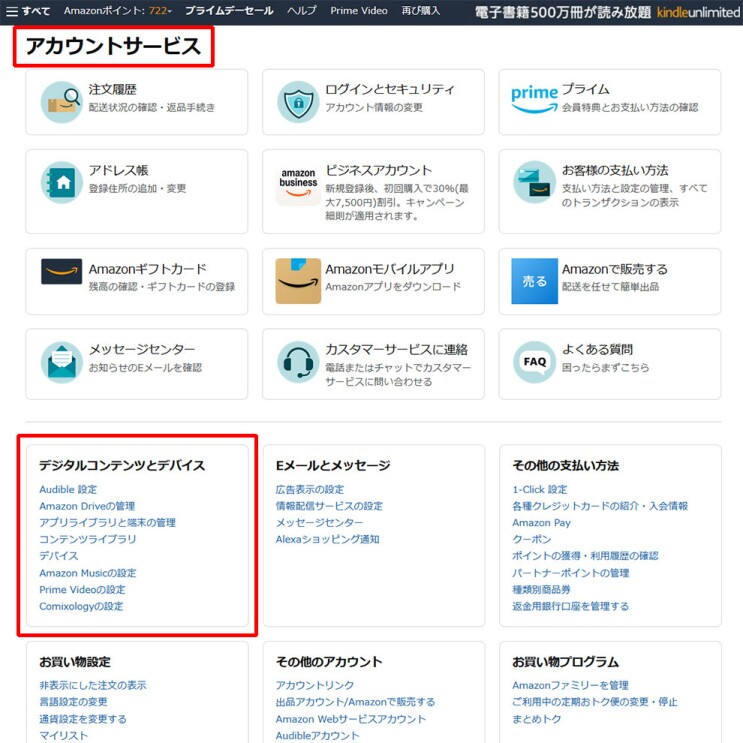
Task: Open the Amazonで販売する card title
Action: coord(615,269)
